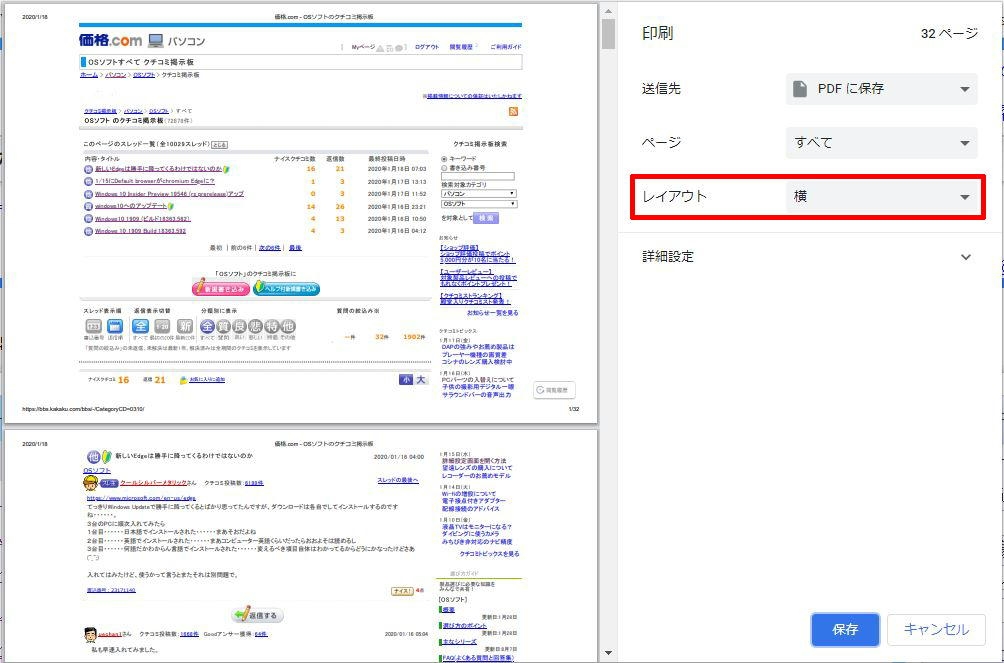
Task: Click the 最後 pagination link
Action: coord(295,248)
